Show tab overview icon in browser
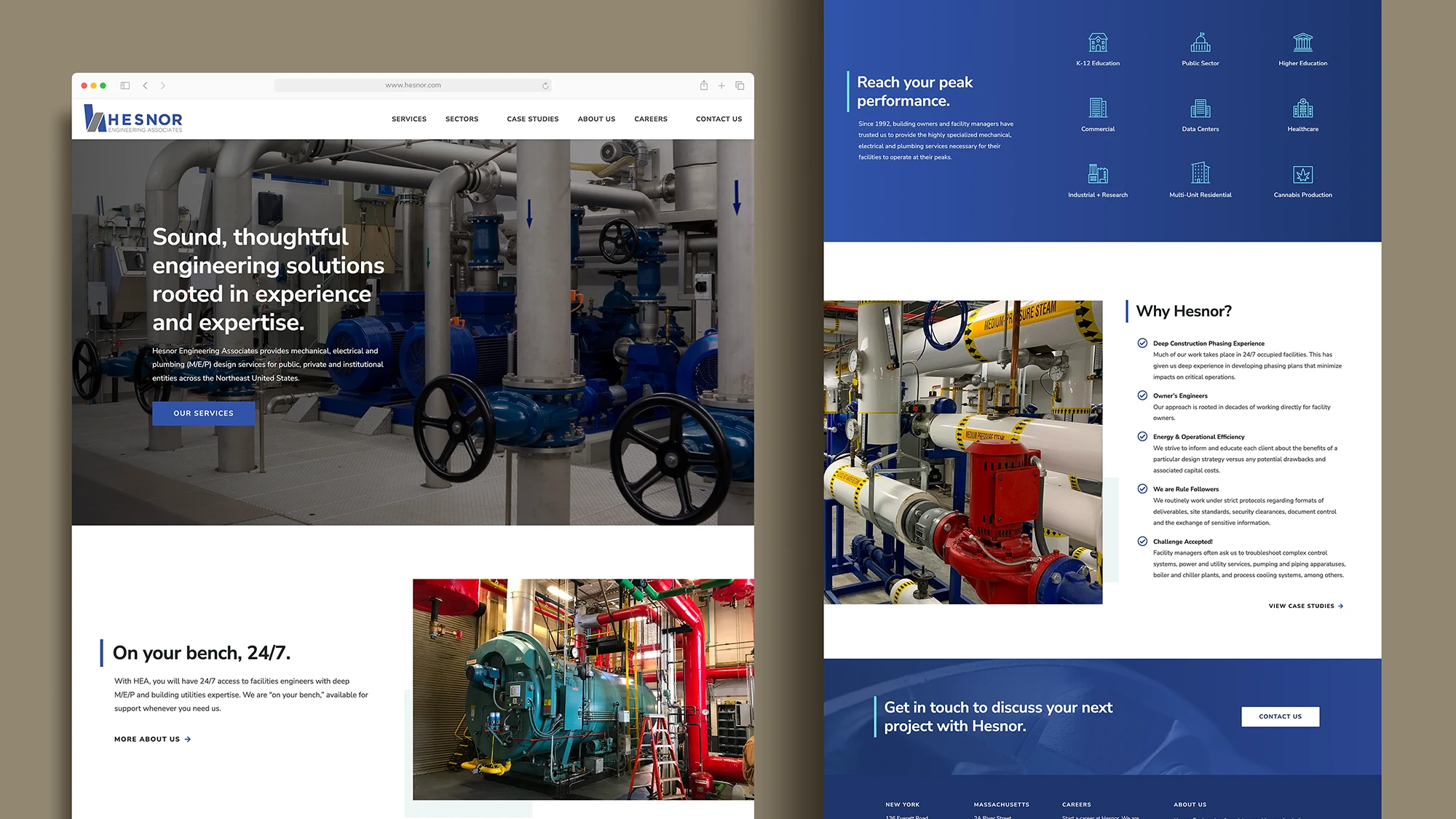This screenshot has height=819, width=1456. [x=740, y=85]
